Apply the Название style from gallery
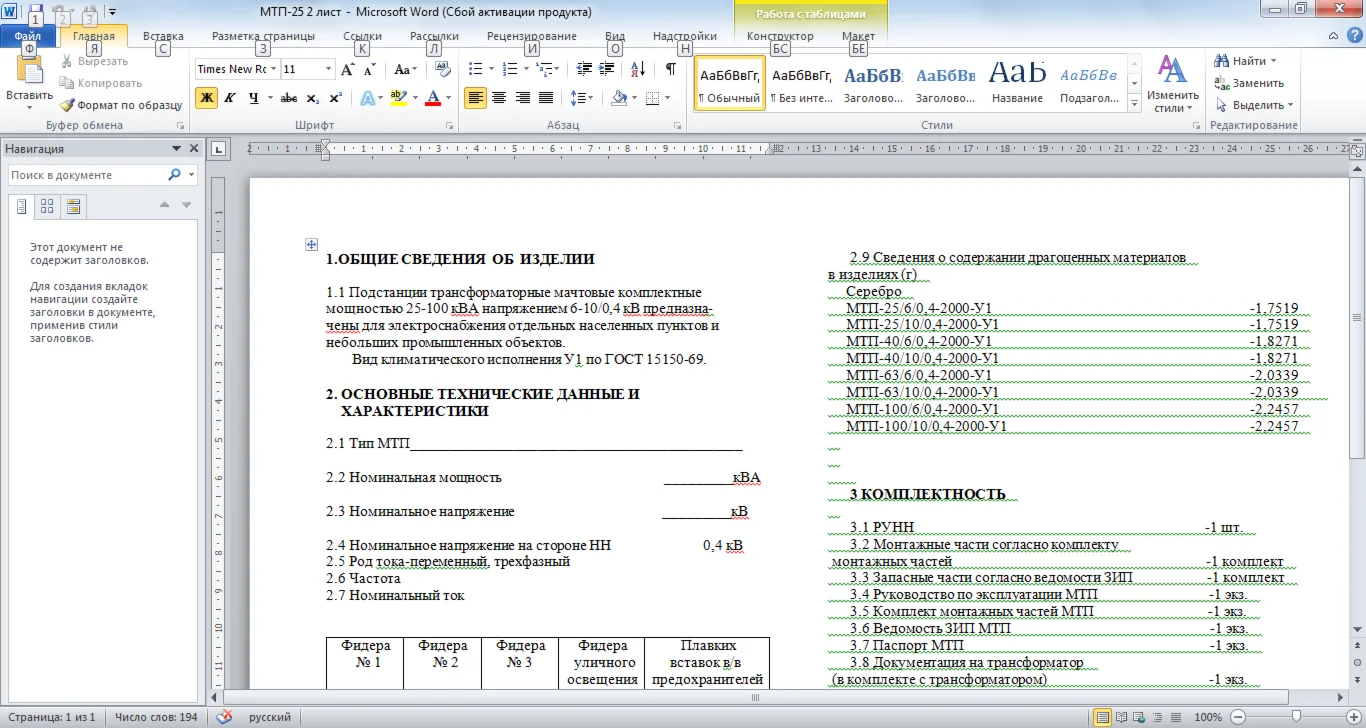The width and height of the screenshot is (1366, 728). tap(1018, 82)
